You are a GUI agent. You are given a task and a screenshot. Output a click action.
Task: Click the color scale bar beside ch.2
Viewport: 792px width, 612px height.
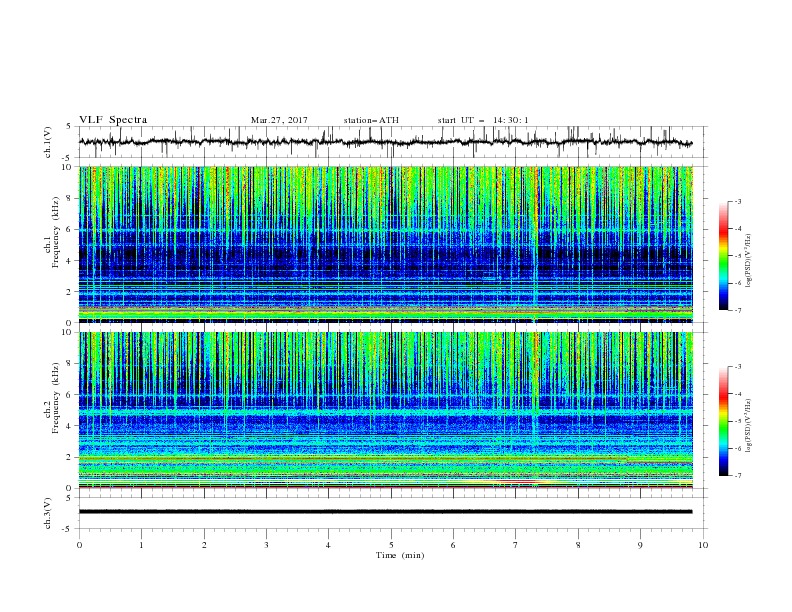(x=724, y=421)
